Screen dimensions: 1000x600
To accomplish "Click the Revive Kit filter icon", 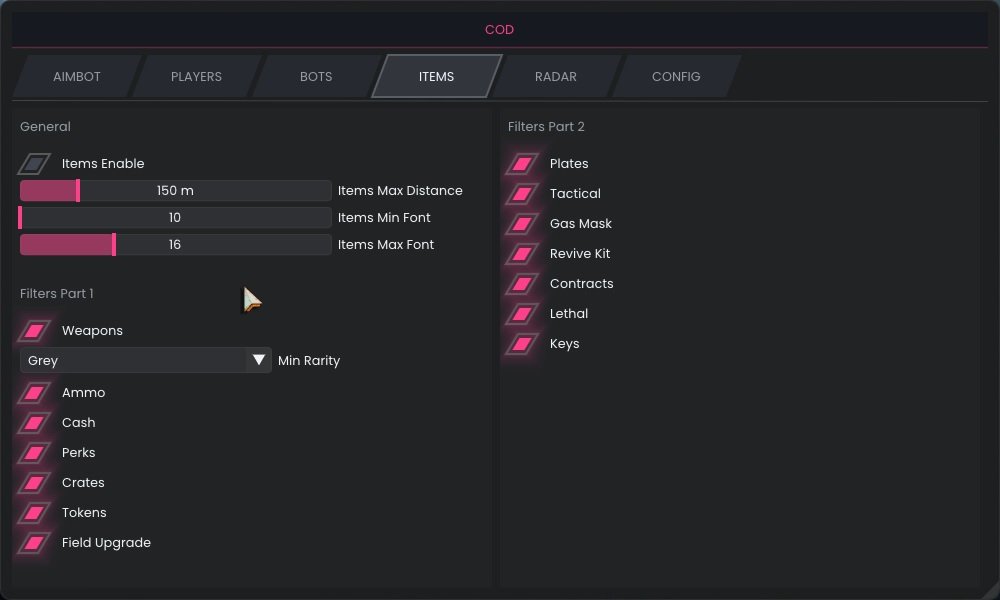I will [521, 253].
